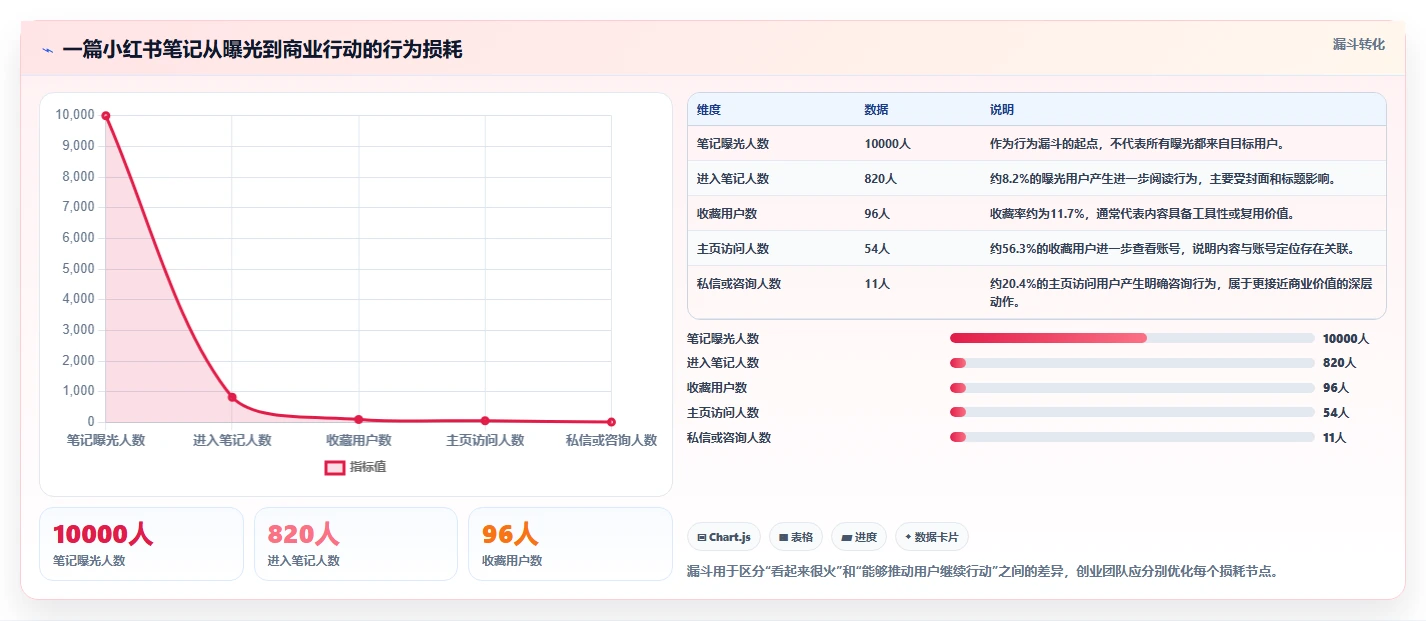Select the Chart.js tag chip
This screenshot has height=621, width=1426.
pyautogui.click(x=723, y=537)
